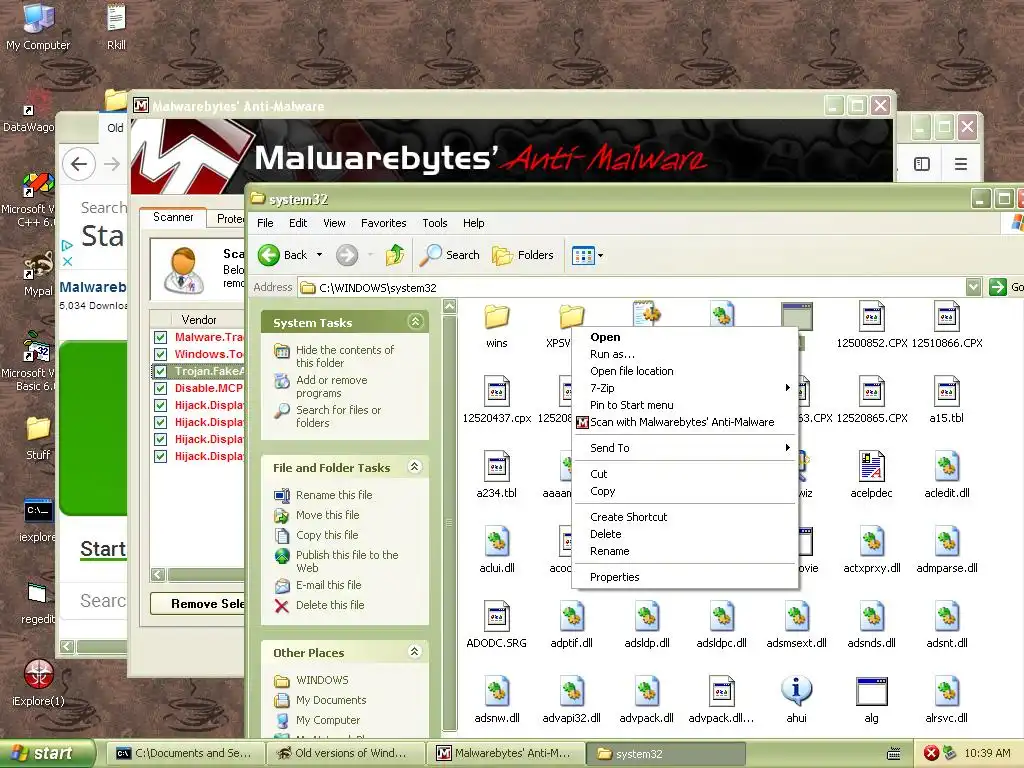Collapse the Other Places panel

(415, 651)
